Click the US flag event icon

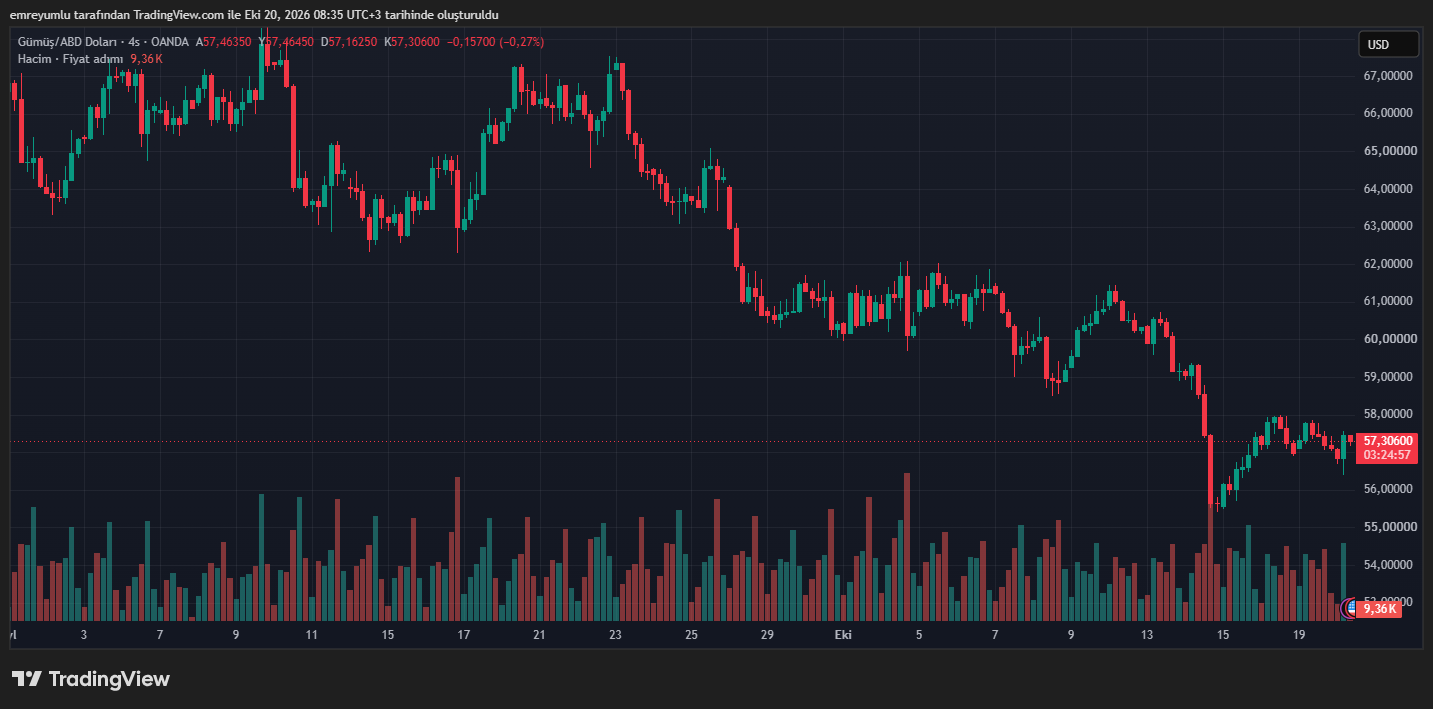point(1352,607)
